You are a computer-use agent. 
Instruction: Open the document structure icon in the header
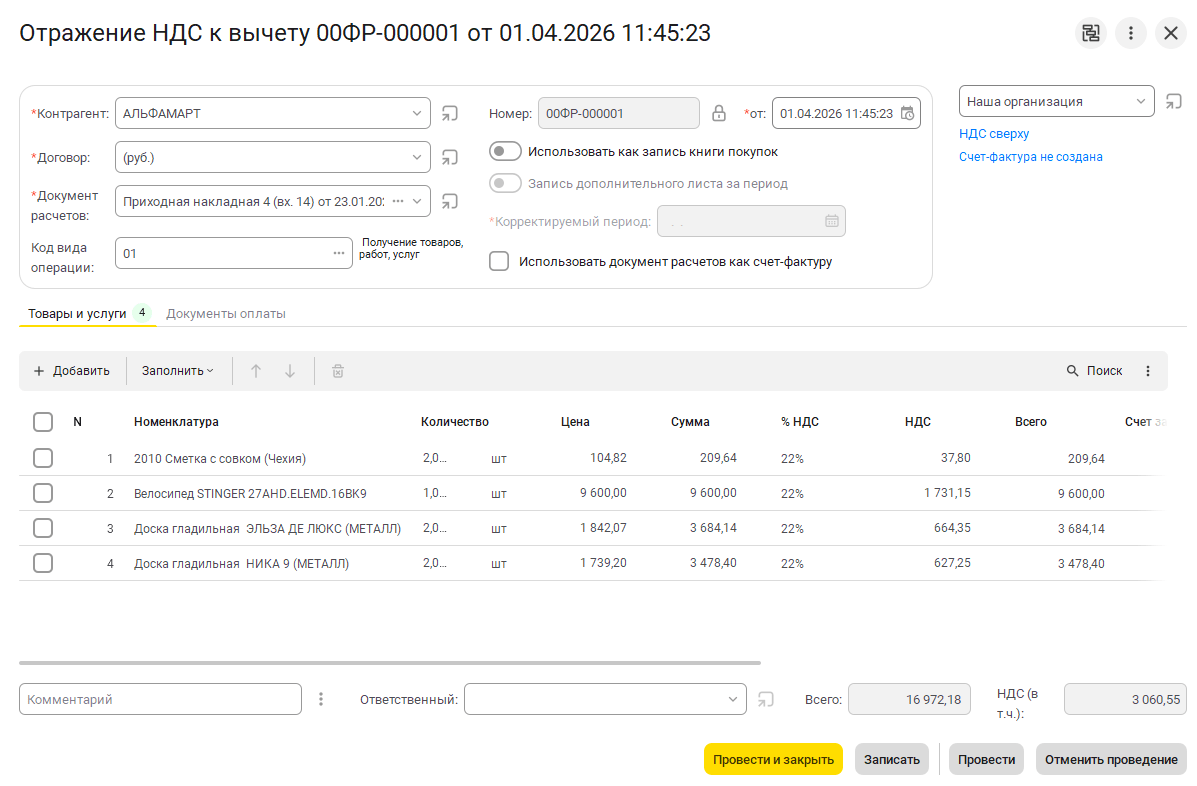(x=1091, y=33)
